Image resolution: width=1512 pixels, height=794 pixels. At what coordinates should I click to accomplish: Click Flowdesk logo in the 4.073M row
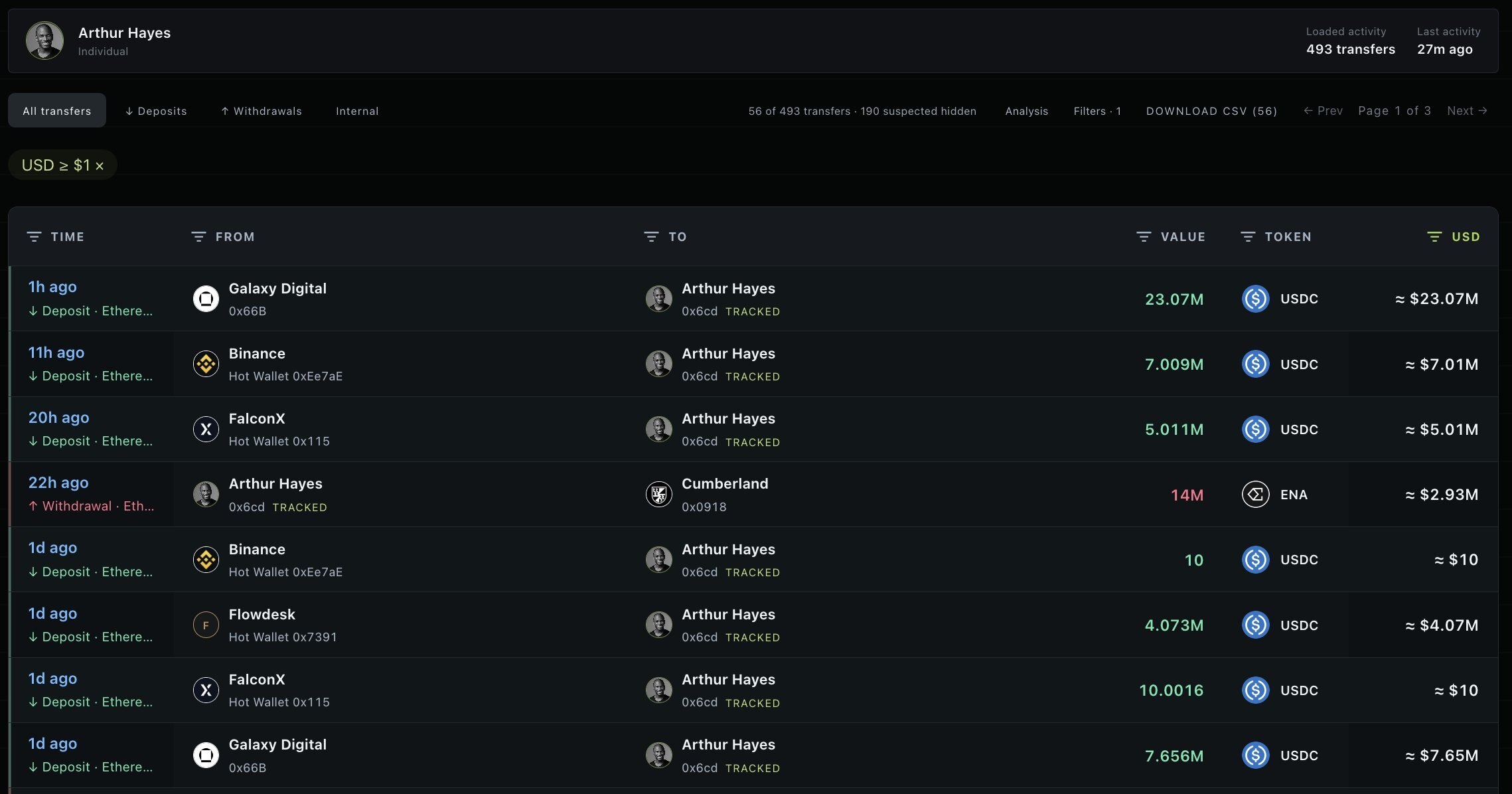pyautogui.click(x=206, y=625)
